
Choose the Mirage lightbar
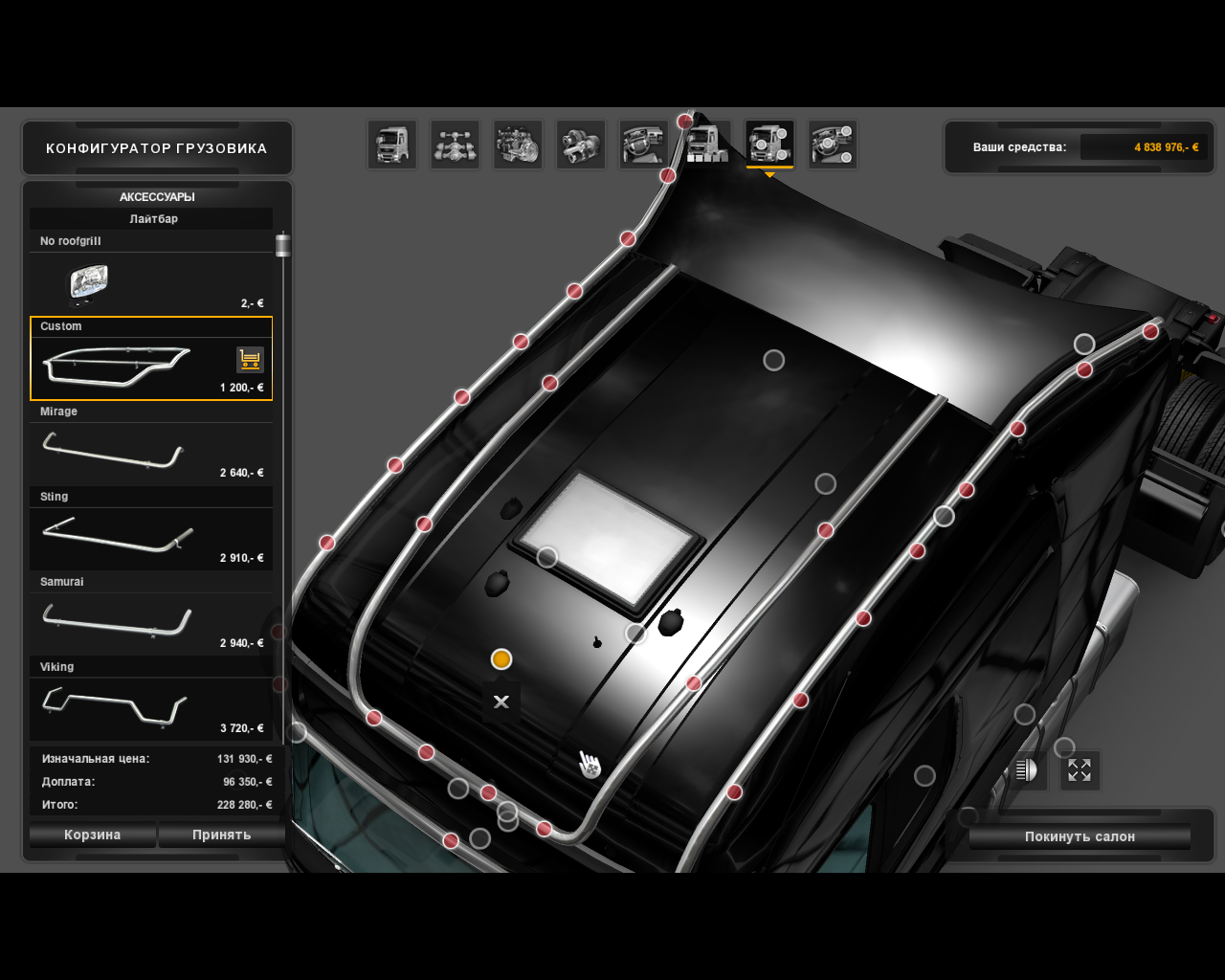click(x=151, y=443)
